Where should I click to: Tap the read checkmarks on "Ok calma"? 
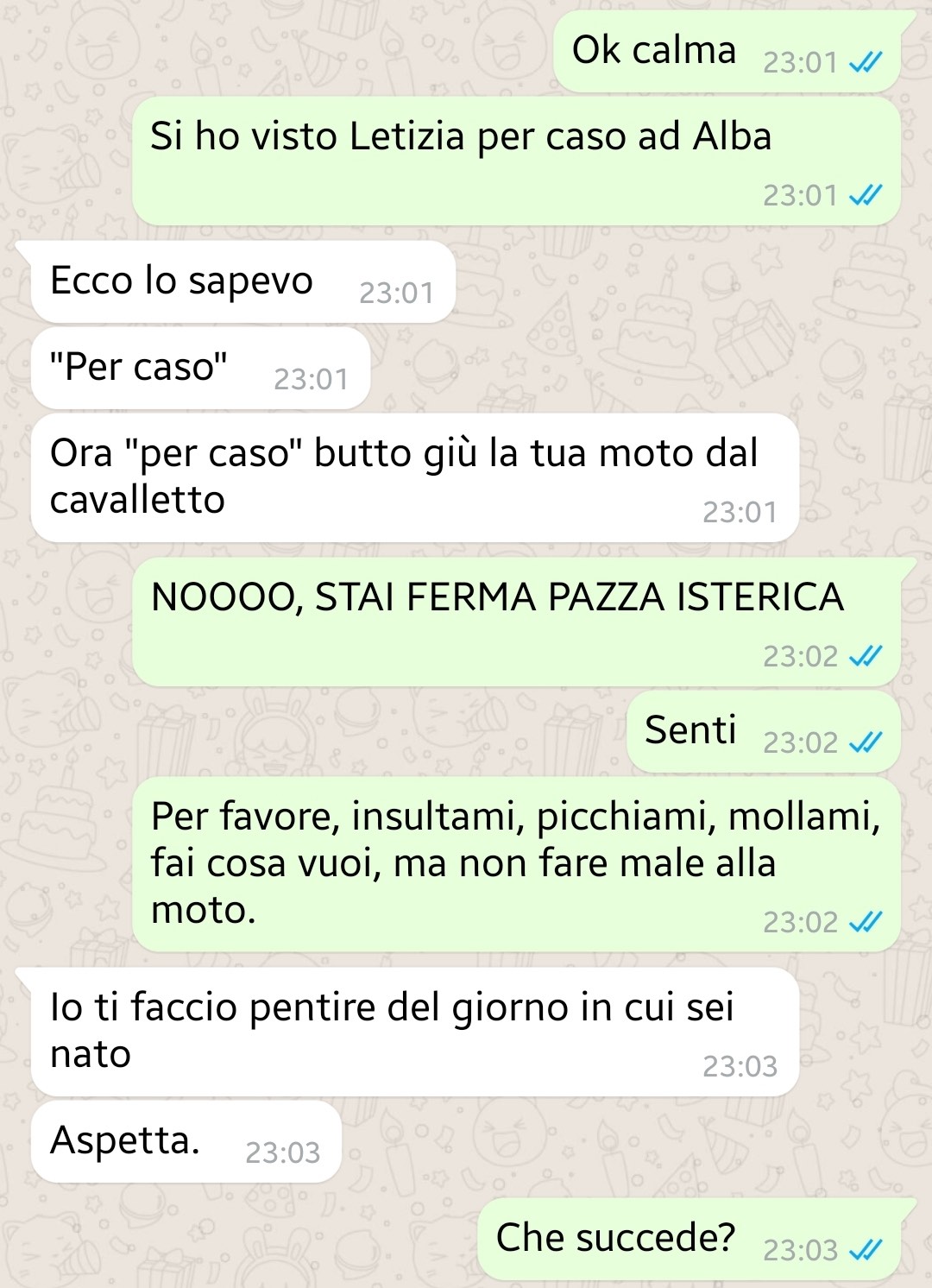coord(866,62)
